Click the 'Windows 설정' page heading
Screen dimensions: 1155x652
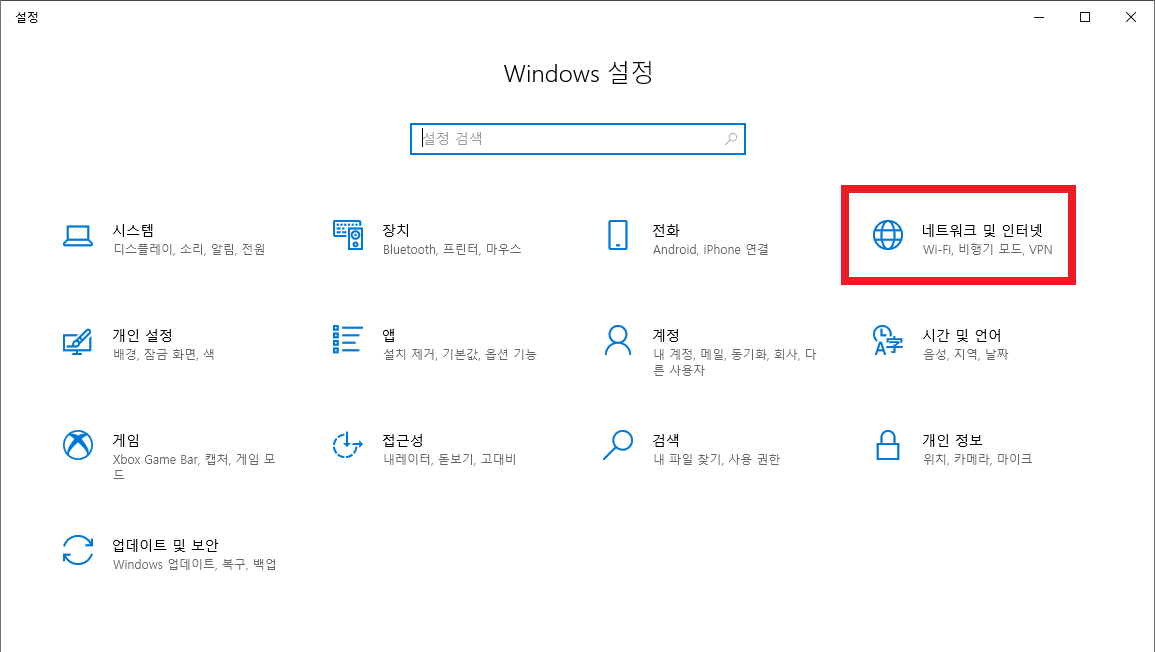pos(578,73)
